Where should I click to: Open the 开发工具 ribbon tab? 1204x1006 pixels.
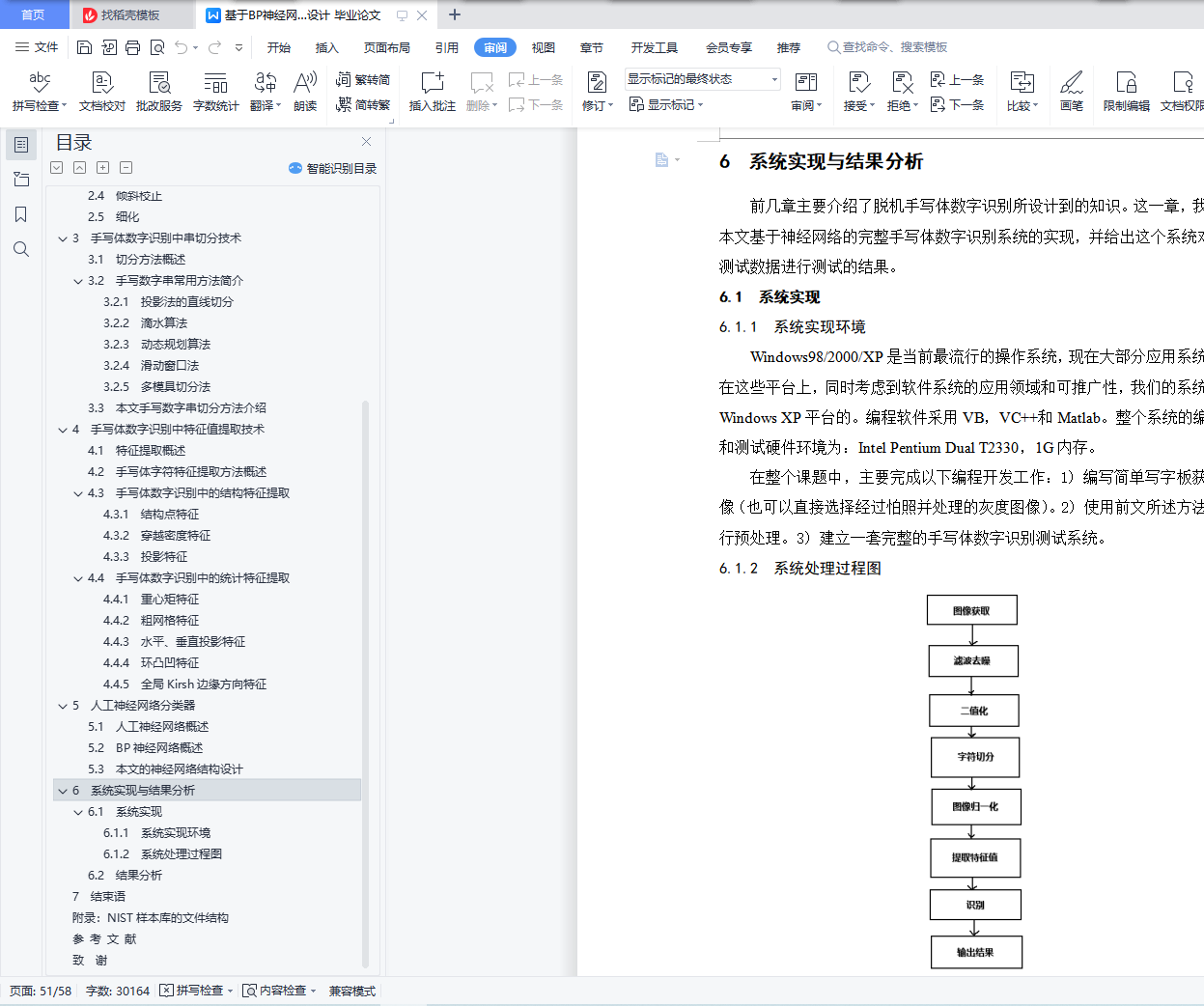tap(655, 47)
